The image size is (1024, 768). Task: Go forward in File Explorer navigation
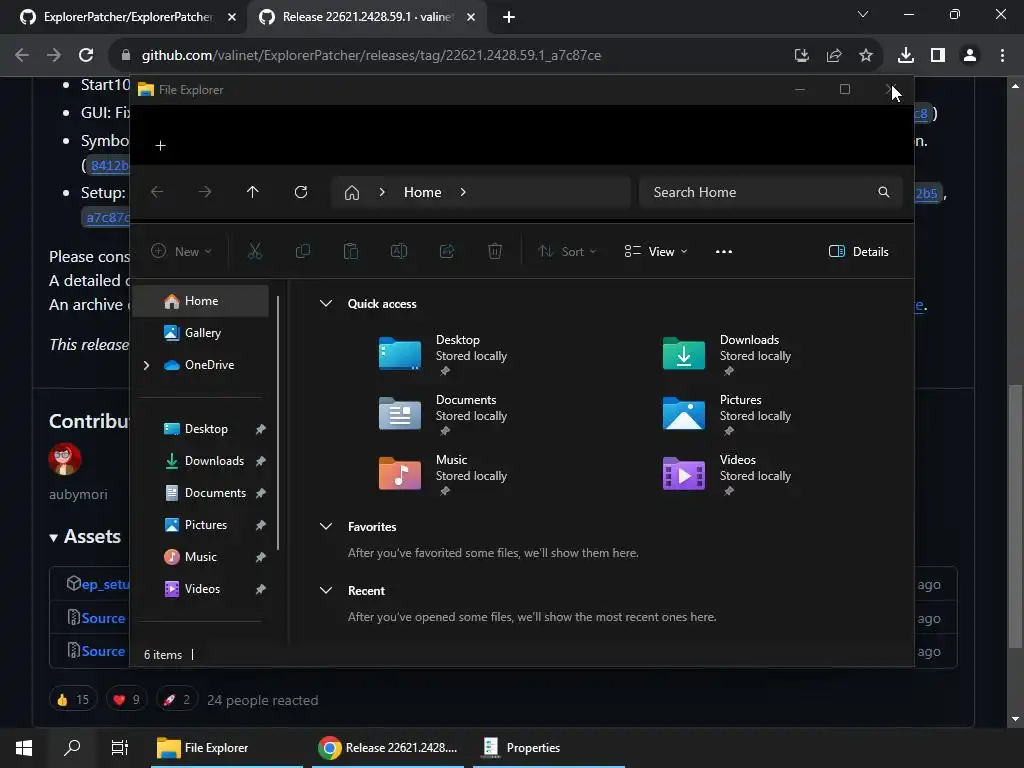pos(204,192)
